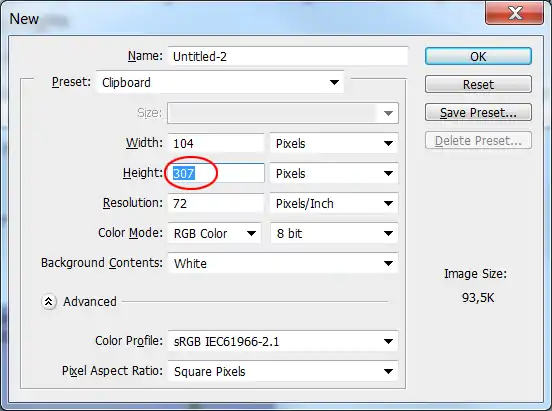
Task: Select the RGB Color mode dropdown
Action: pos(215,233)
